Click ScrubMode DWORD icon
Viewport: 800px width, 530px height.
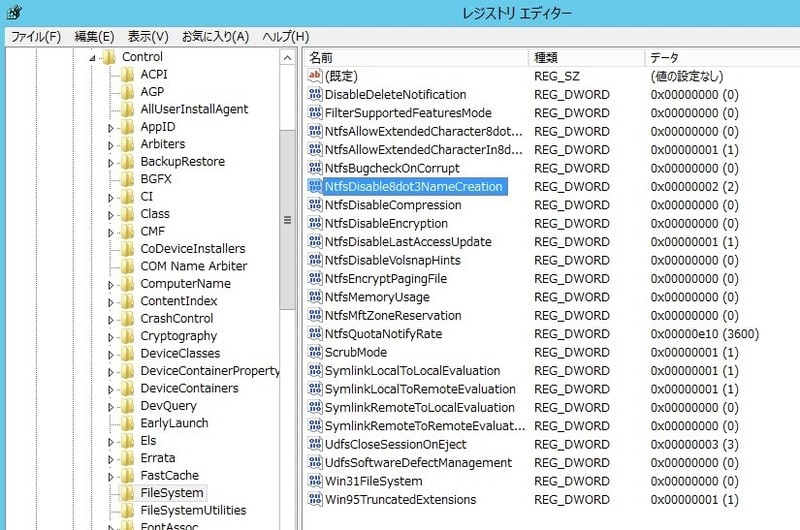point(315,352)
